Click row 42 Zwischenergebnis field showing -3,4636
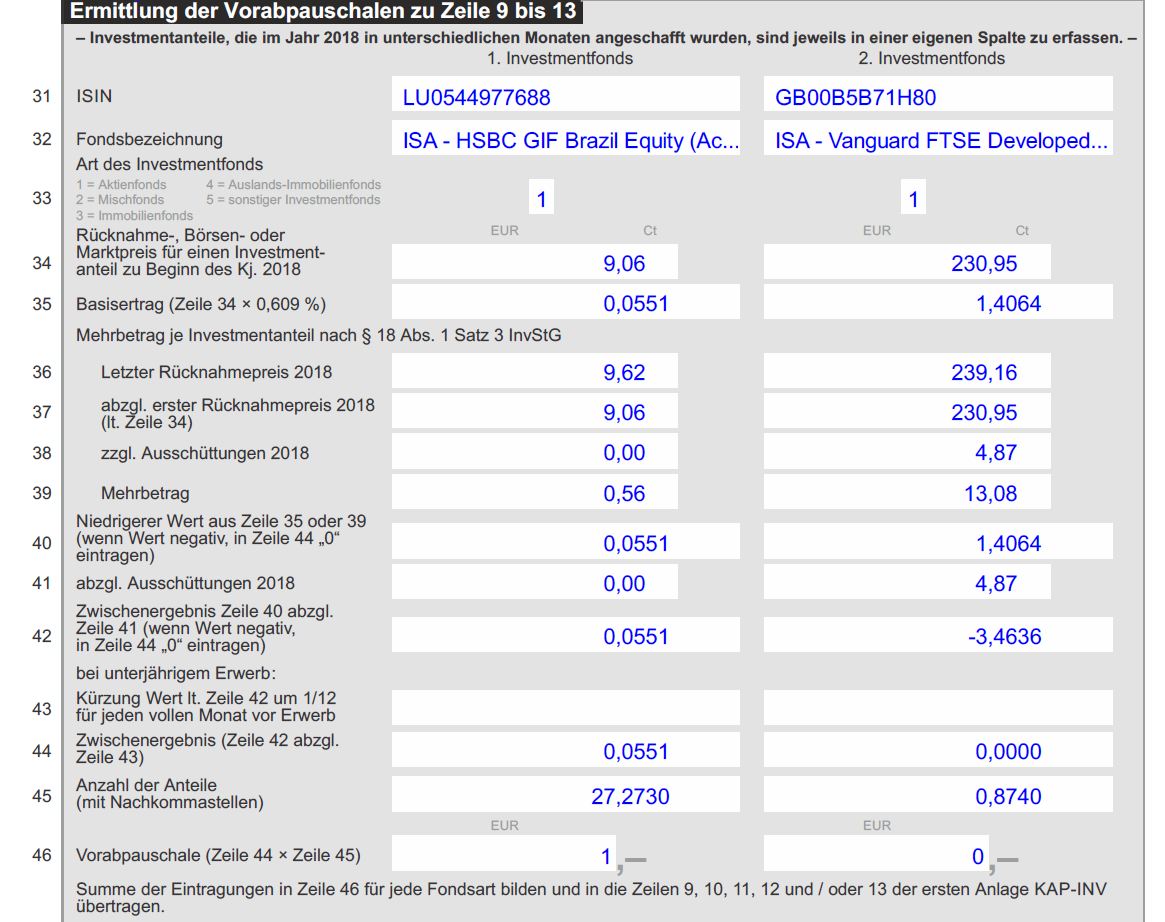 tap(937, 636)
